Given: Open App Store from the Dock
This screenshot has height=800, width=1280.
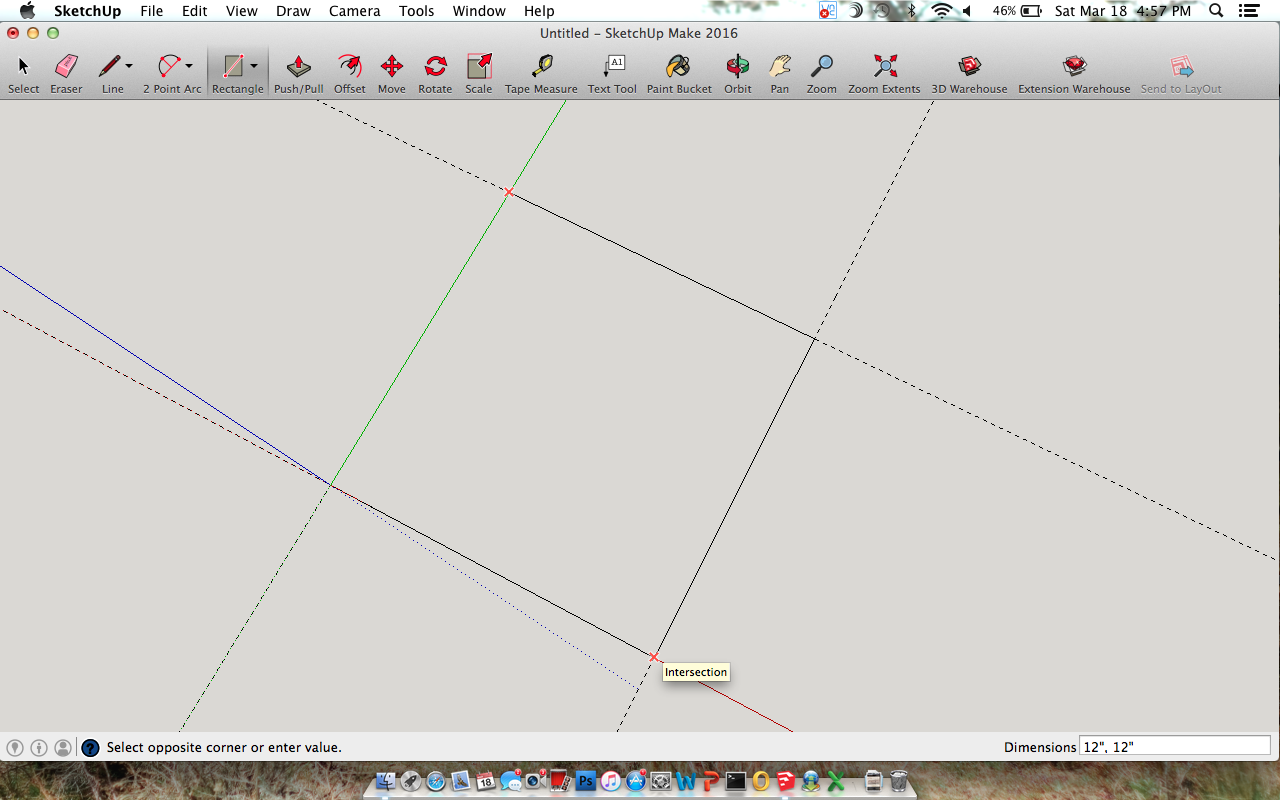Looking at the screenshot, I should 636,780.
